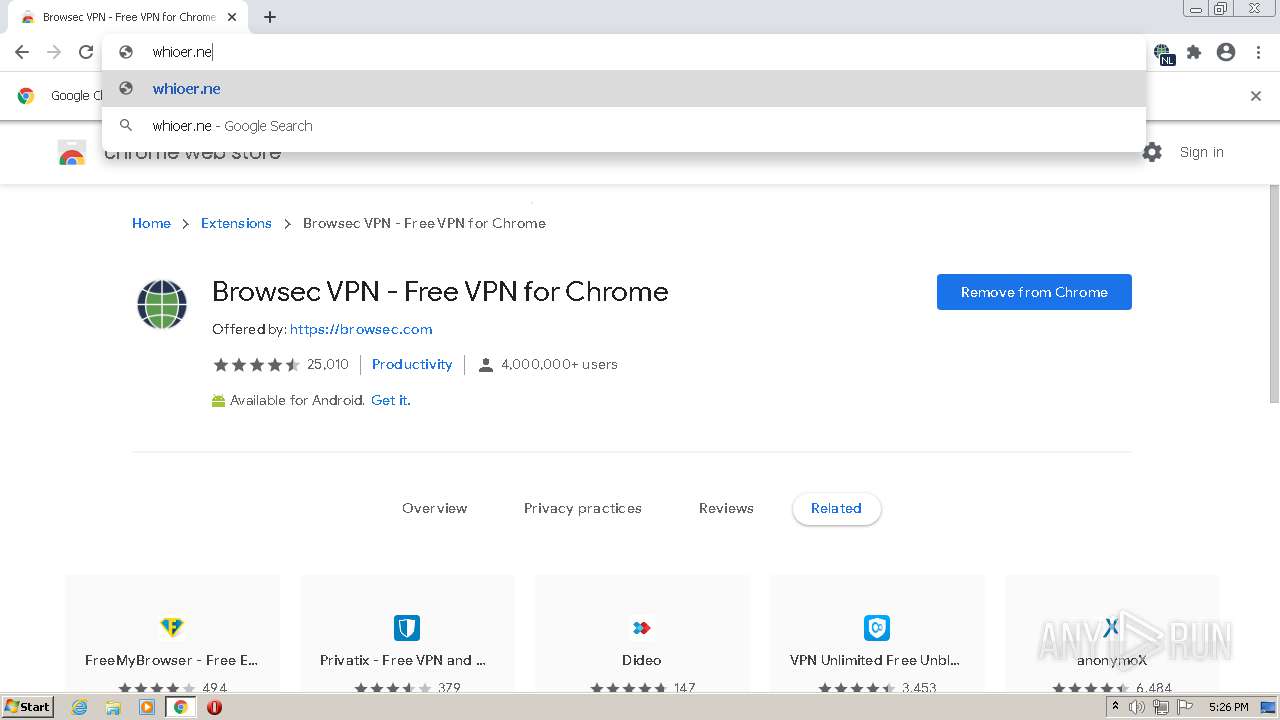Click the 5:26 PM system clock
This screenshot has height=720, width=1280.
point(1228,707)
